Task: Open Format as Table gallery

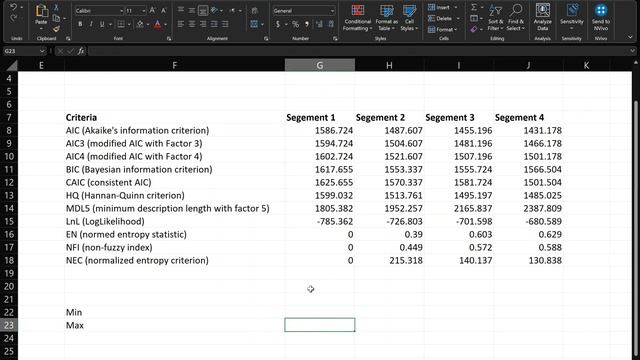Action: pyautogui.click(x=386, y=18)
